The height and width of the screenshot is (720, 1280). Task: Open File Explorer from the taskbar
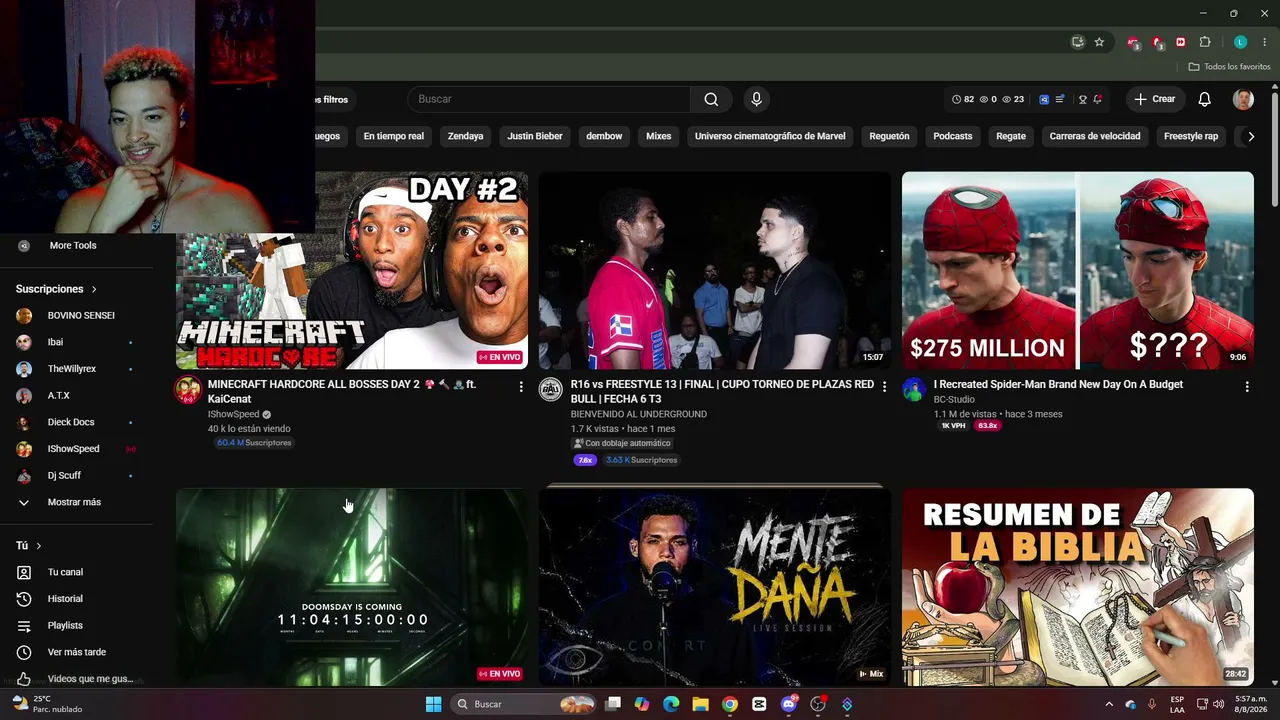(x=700, y=704)
